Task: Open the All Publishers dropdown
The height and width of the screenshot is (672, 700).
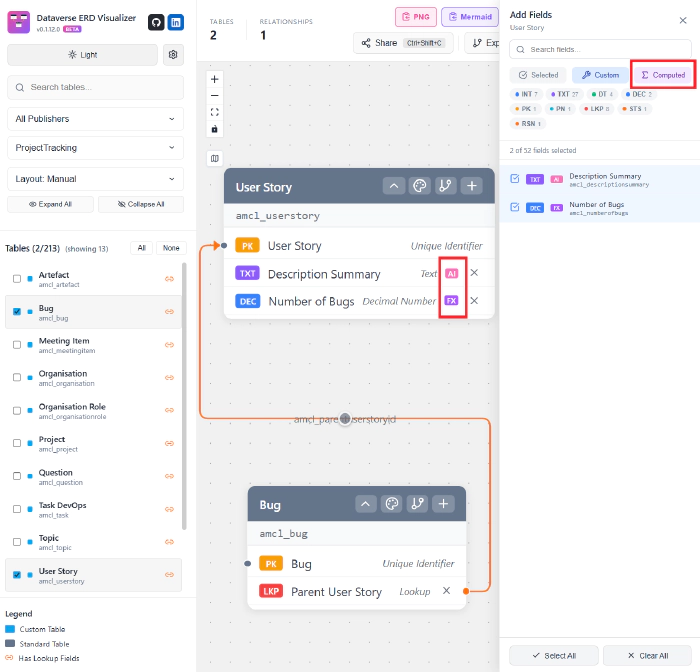Action: tap(95, 119)
